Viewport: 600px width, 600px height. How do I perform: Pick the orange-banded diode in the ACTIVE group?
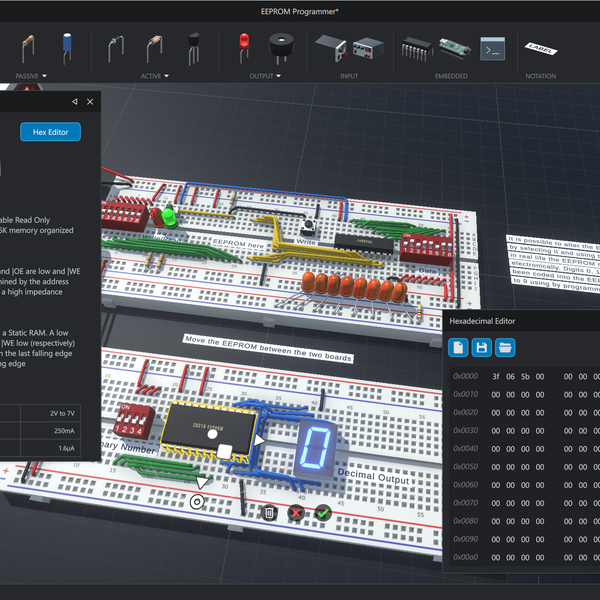(154, 49)
